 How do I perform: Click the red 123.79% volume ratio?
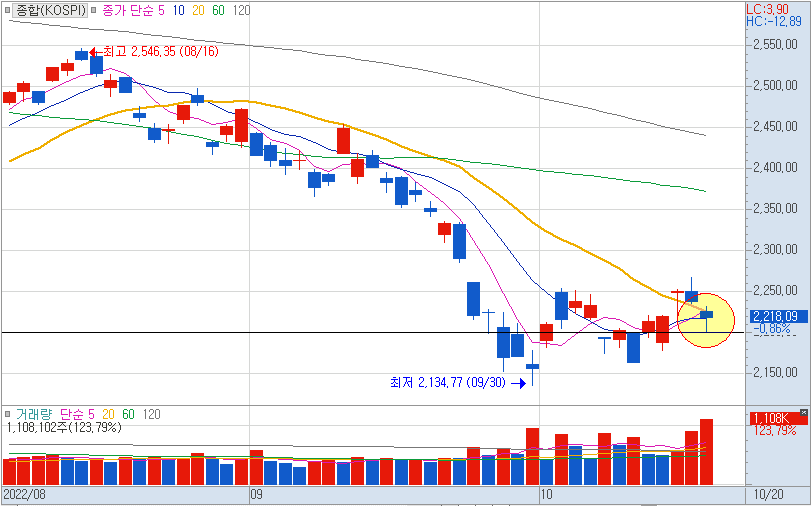(774, 430)
